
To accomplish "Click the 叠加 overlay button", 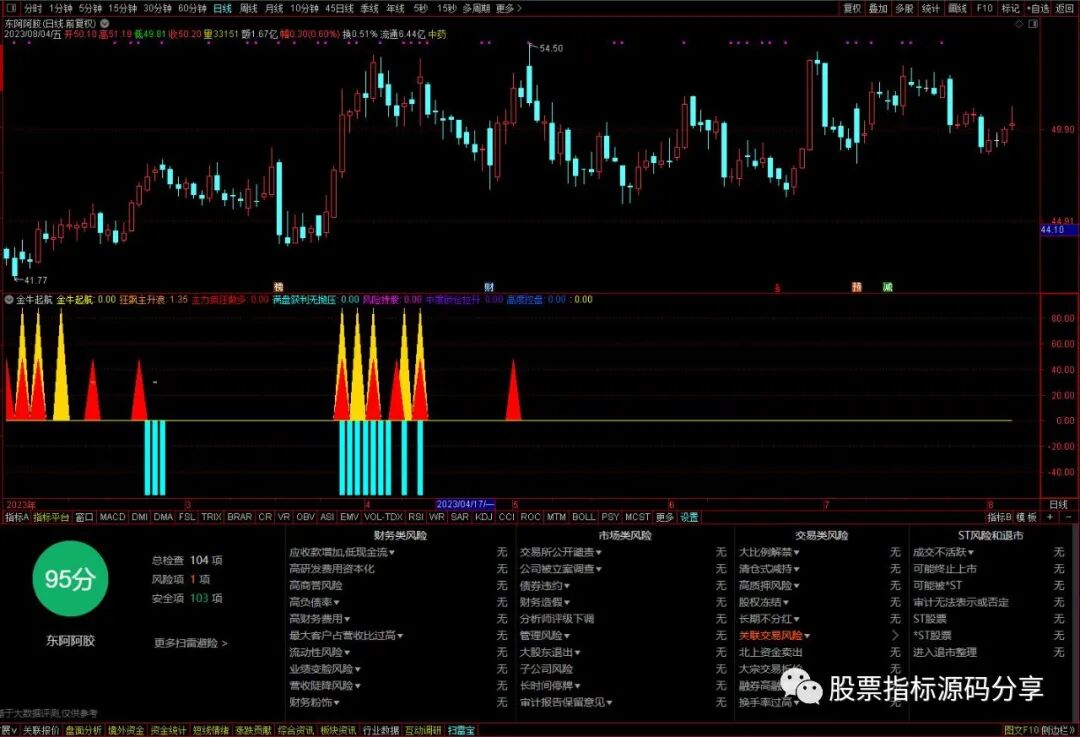I will click(x=878, y=8).
